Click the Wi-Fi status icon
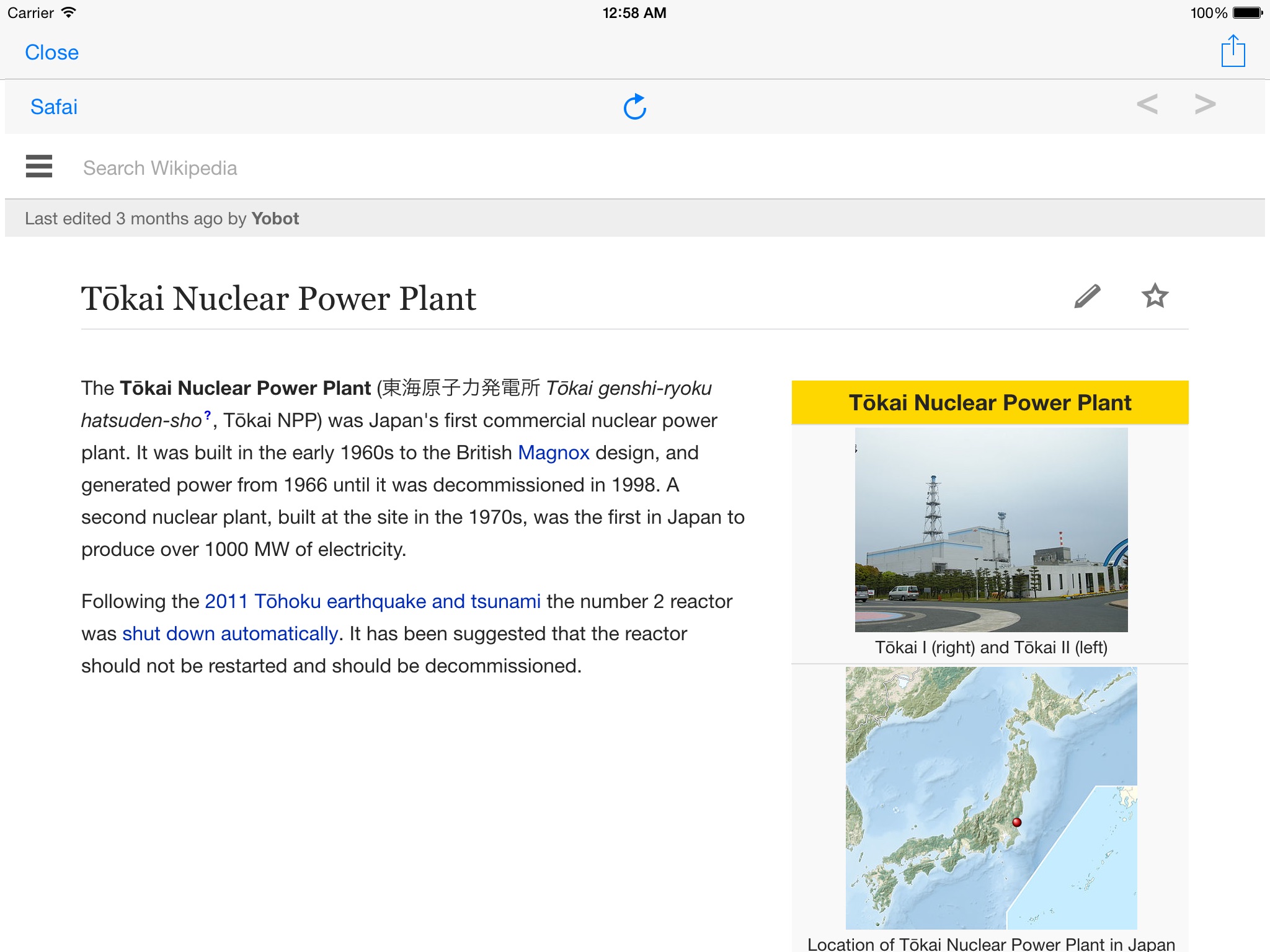 (x=69, y=12)
